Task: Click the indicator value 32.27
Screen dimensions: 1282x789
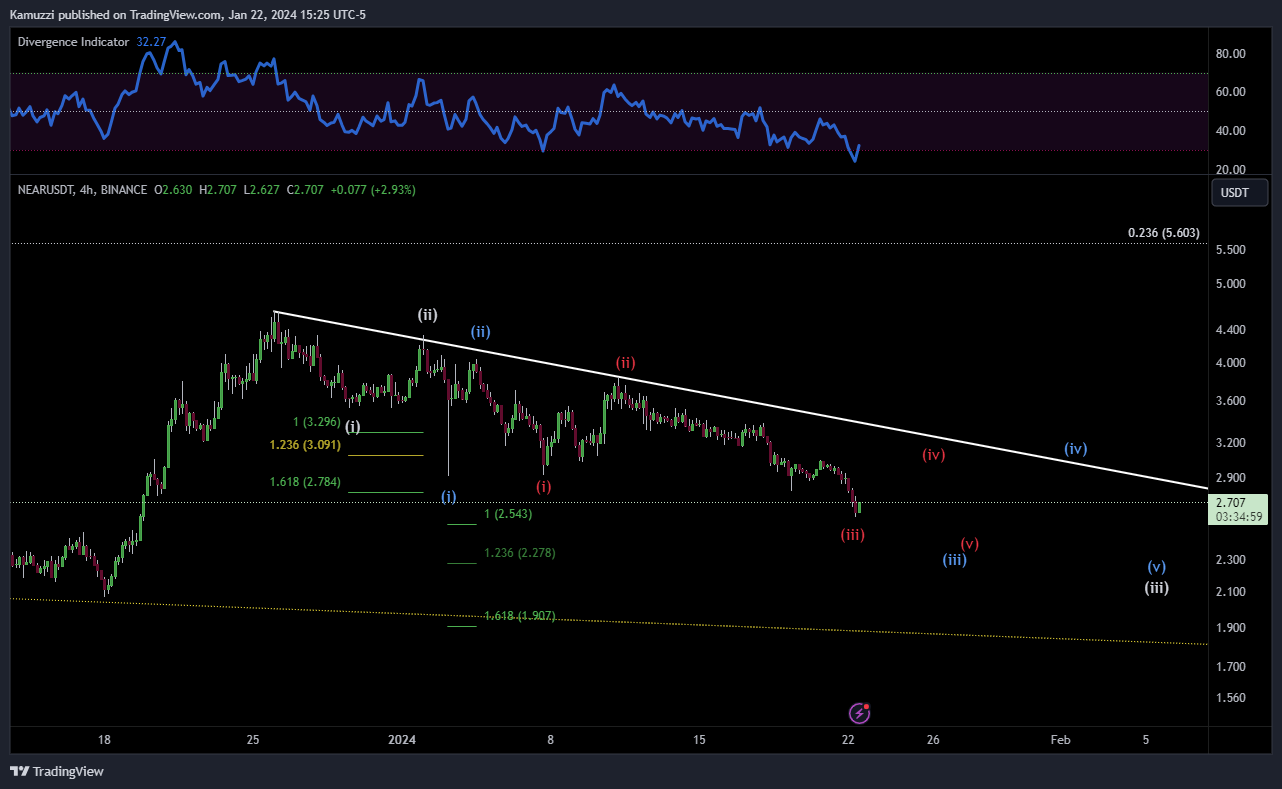Action: [151, 42]
